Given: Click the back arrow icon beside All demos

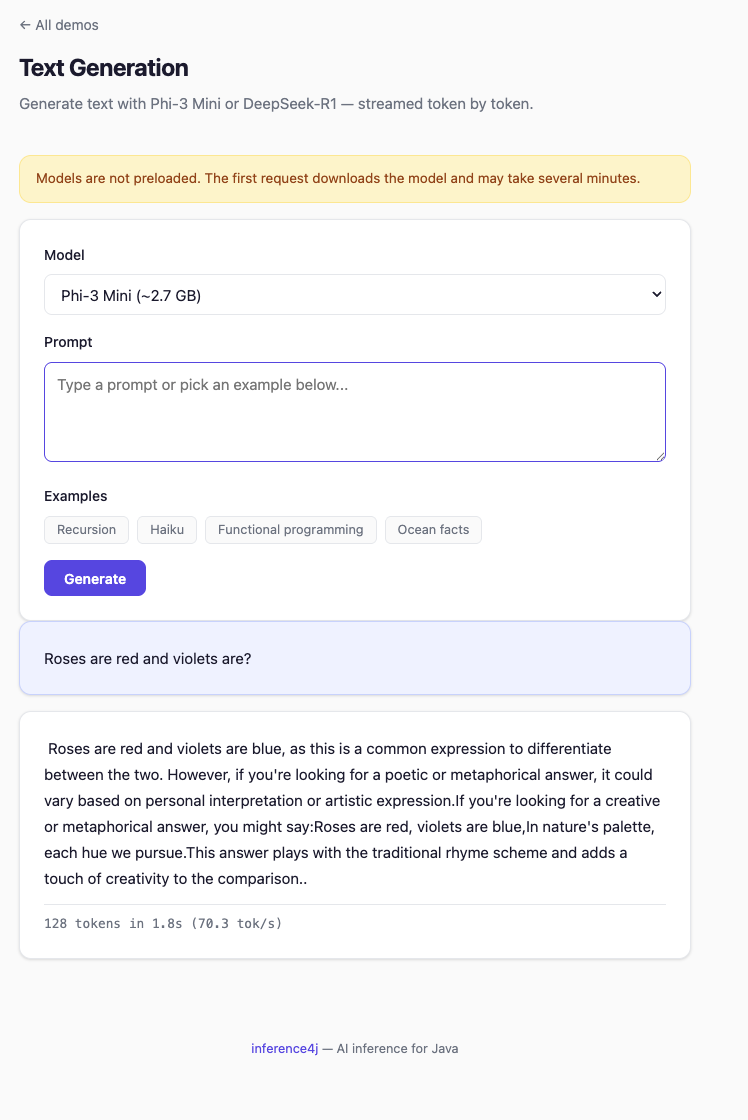Looking at the screenshot, I should [x=25, y=25].
